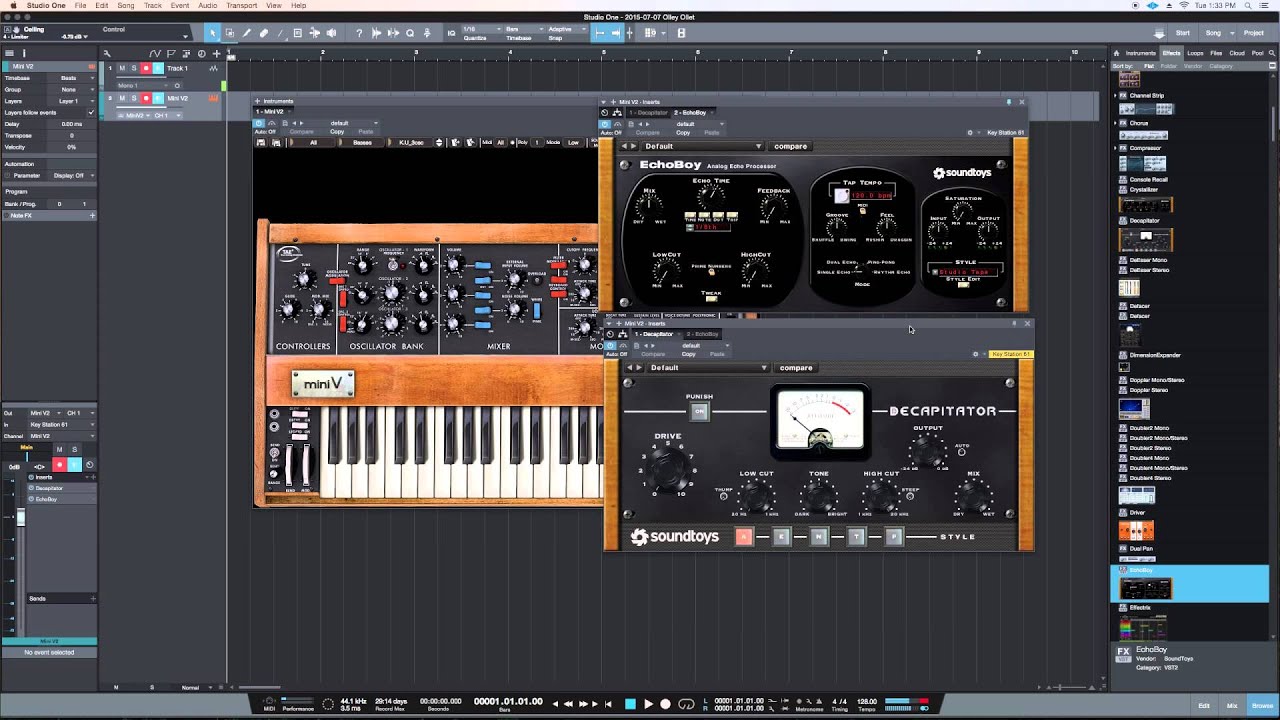Click the rewind icon in transport
This screenshot has height=720, width=1280.
pos(568,704)
